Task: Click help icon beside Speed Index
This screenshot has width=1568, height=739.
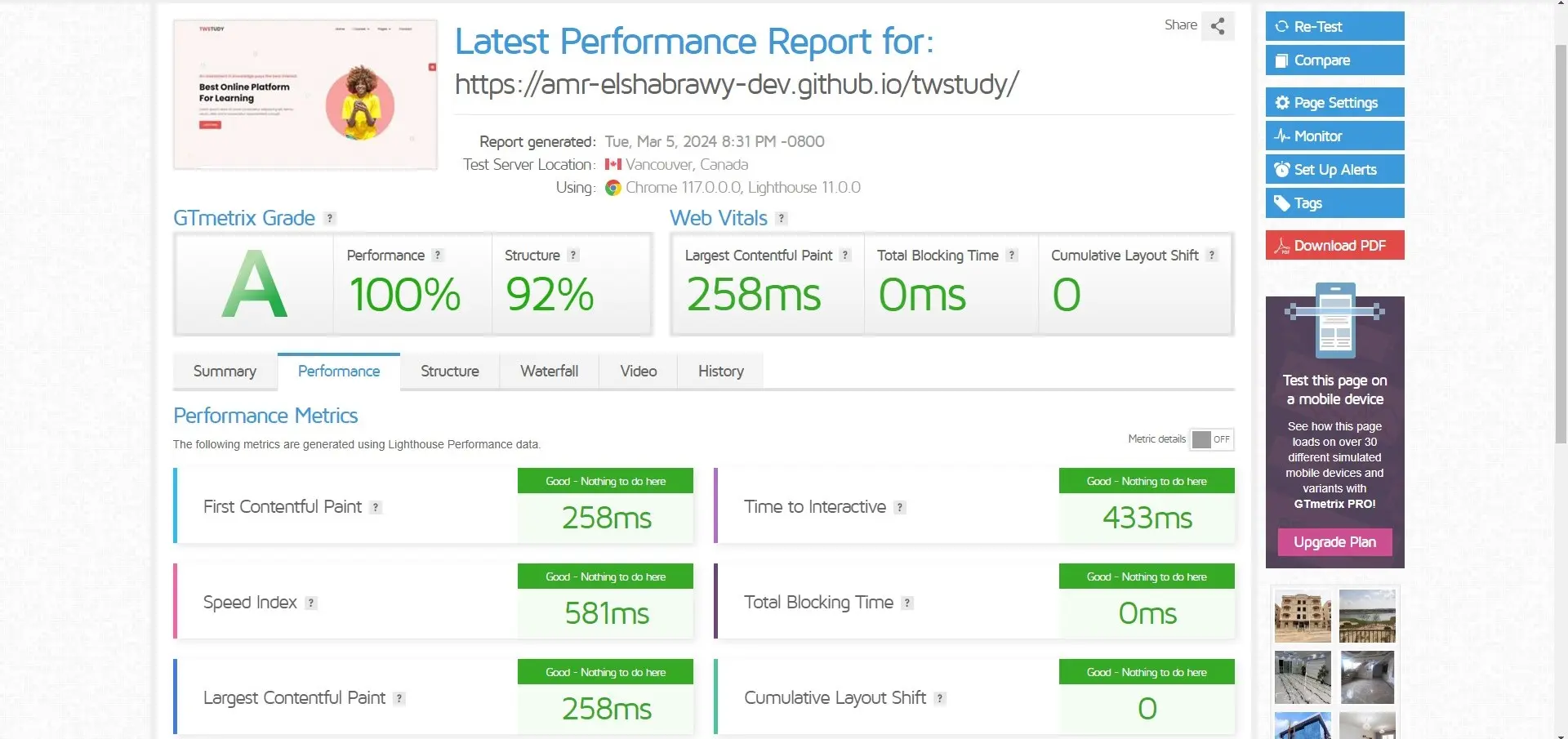Action: click(x=311, y=603)
